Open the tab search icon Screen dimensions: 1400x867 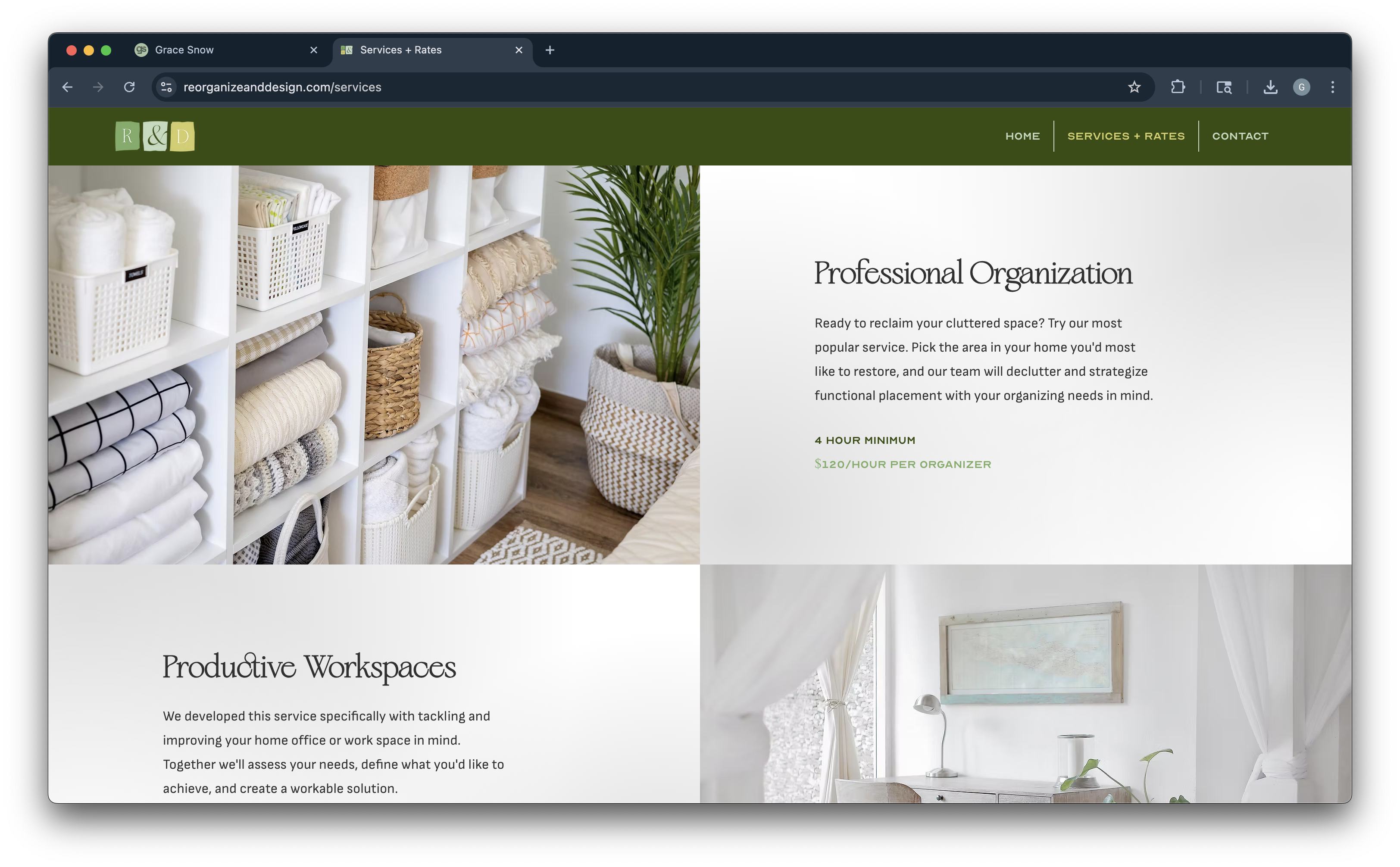[x=1224, y=87]
